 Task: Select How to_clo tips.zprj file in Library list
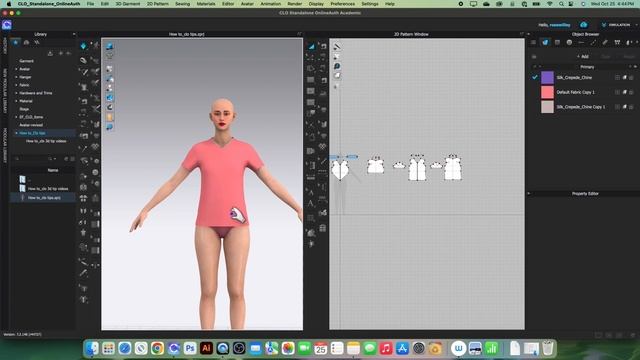click(44, 198)
